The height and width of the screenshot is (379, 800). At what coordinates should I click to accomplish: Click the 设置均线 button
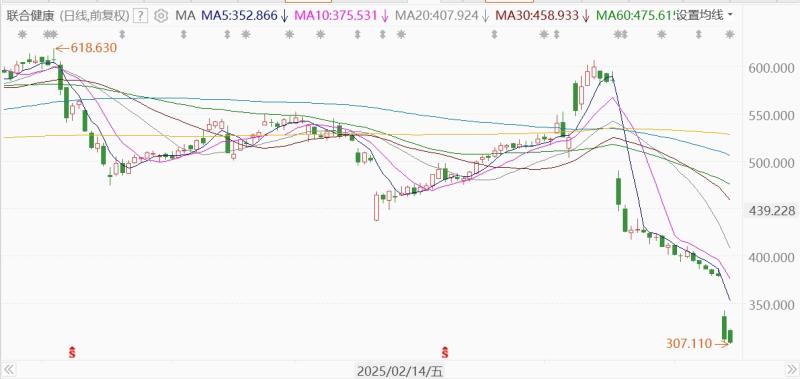coord(699,16)
